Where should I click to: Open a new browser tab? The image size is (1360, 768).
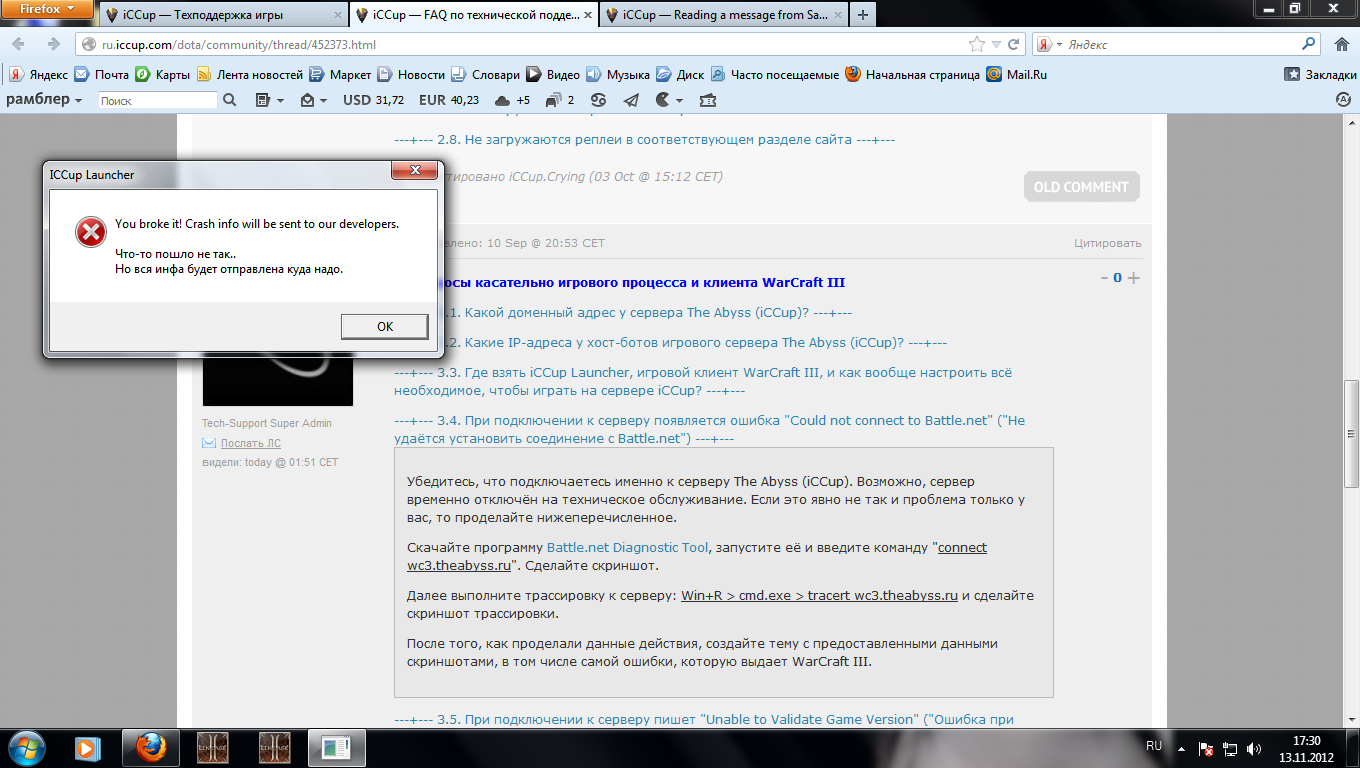(862, 15)
